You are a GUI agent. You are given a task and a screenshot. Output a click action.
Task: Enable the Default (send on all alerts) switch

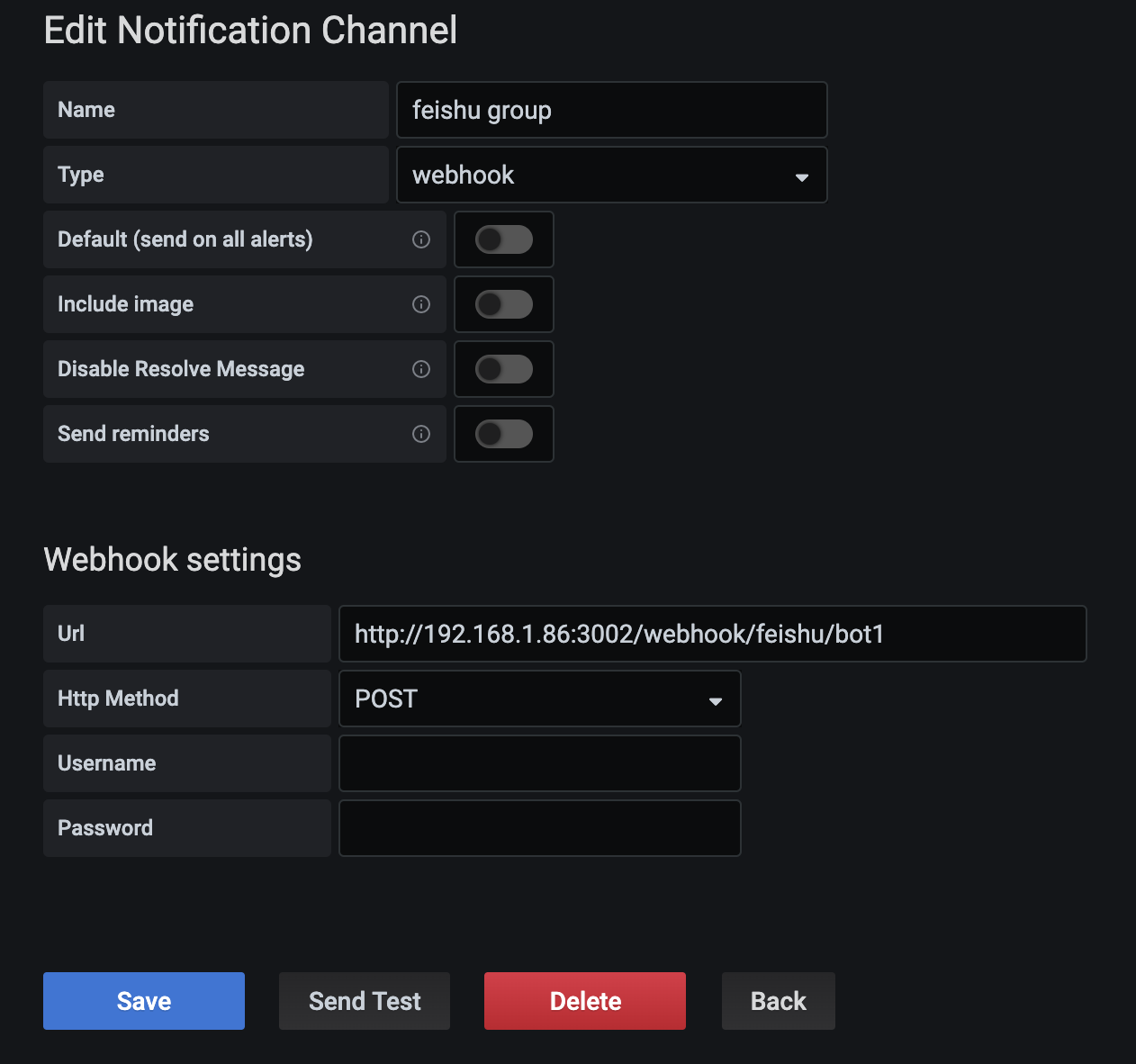(x=504, y=239)
